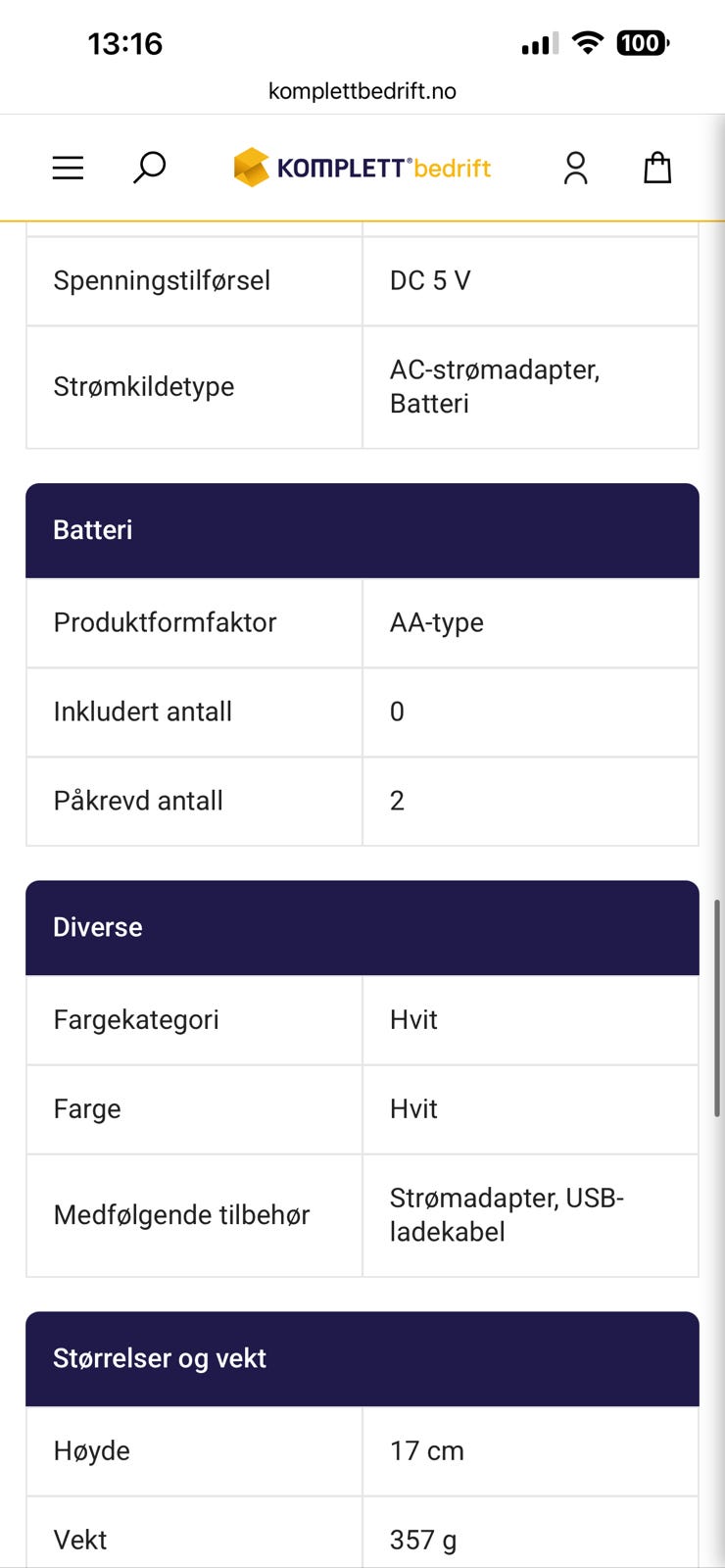Click the Produktformfaktor row label
The image size is (725, 1568).
[165, 622]
